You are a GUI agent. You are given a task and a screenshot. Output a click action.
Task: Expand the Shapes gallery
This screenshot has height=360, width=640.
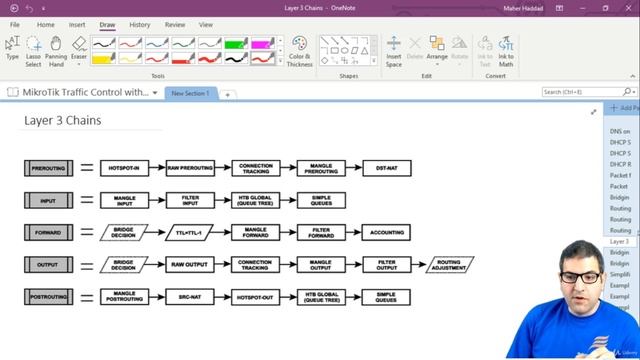point(374,61)
